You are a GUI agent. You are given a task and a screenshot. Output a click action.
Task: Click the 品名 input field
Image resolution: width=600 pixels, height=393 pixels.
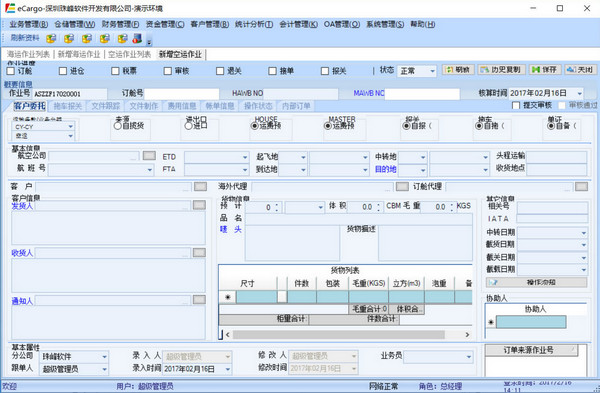pos(359,219)
